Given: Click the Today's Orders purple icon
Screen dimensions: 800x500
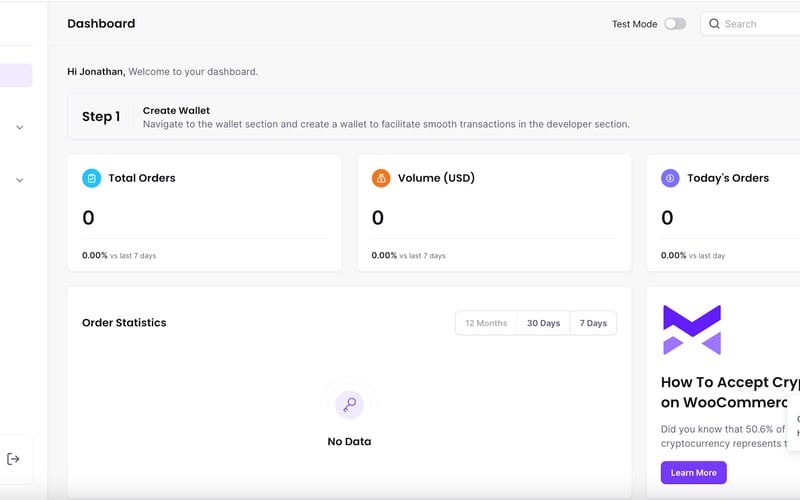Looking at the screenshot, I should pos(670,178).
